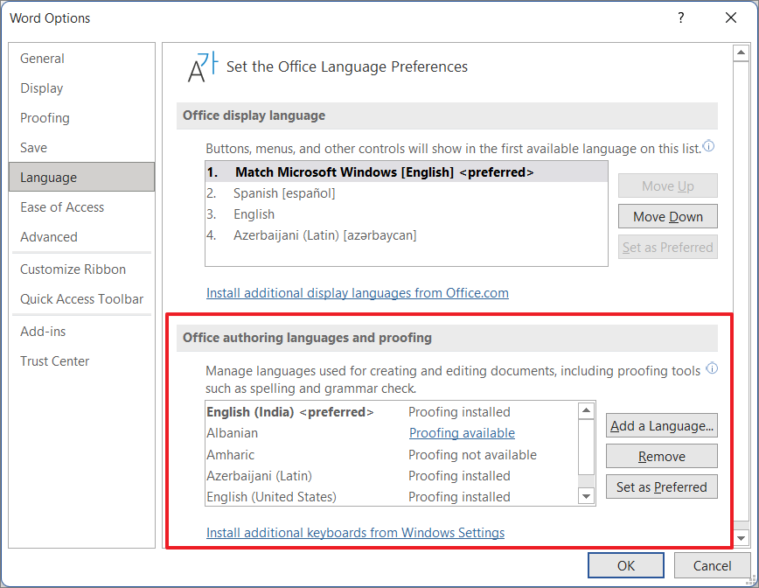Click the main pane scroll down arrow
Screen dimensions: 759x588
tap(741, 538)
